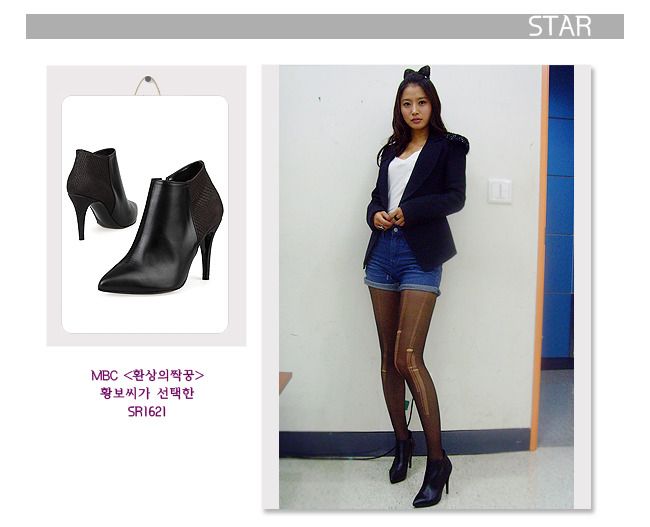The image size is (650, 527).
Task: Open the SR1621 product code link
Action: click(147, 411)
